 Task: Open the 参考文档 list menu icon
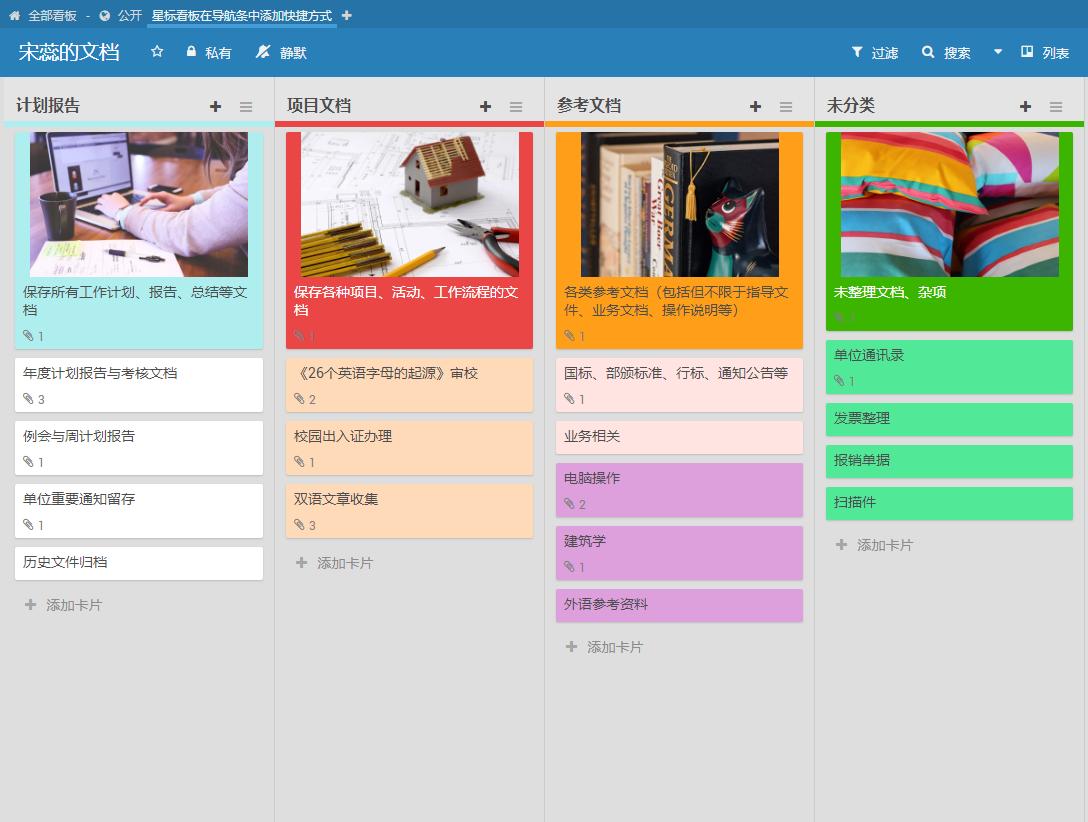coord(786,106)
